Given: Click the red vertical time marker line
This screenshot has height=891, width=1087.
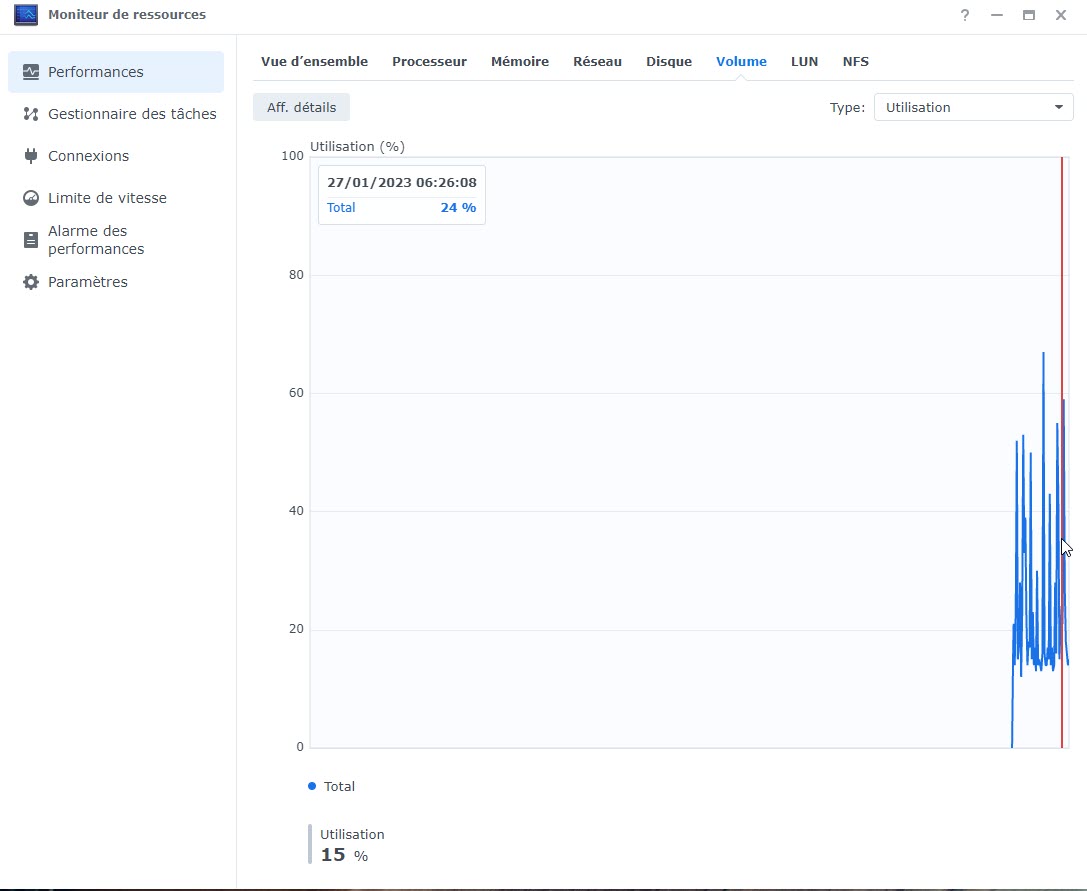Looking at the screenshot, I should [x=1062, y=300].
